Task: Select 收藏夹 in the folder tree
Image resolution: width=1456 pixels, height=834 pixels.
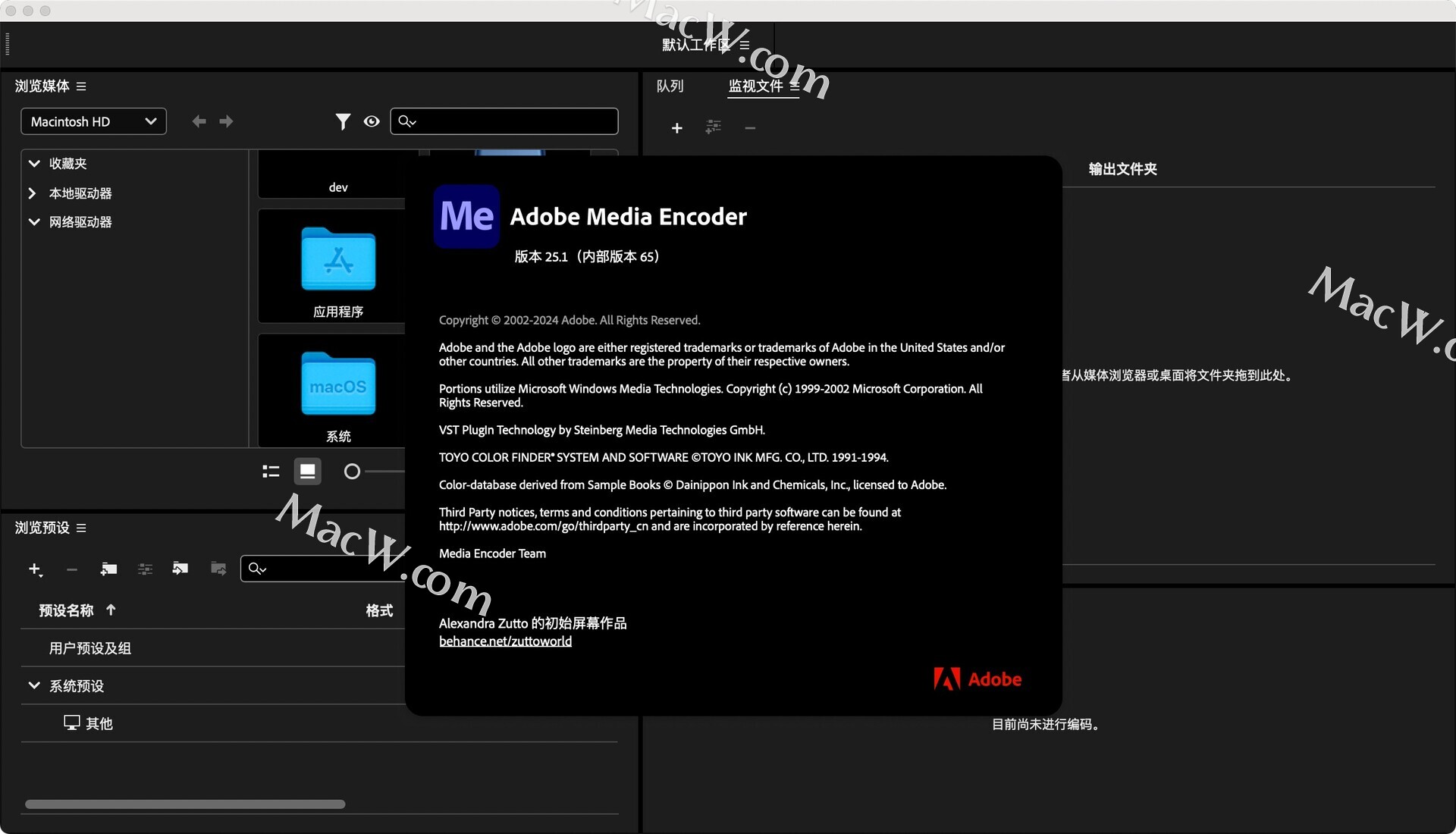Action: click(x=68, y=164)
